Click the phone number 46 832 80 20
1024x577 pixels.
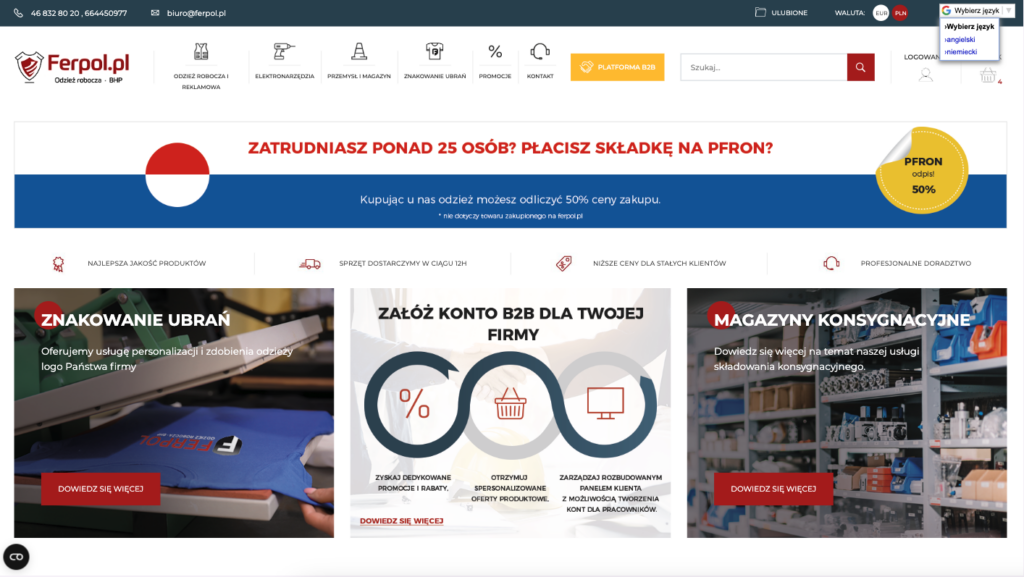tap(54, 13)
